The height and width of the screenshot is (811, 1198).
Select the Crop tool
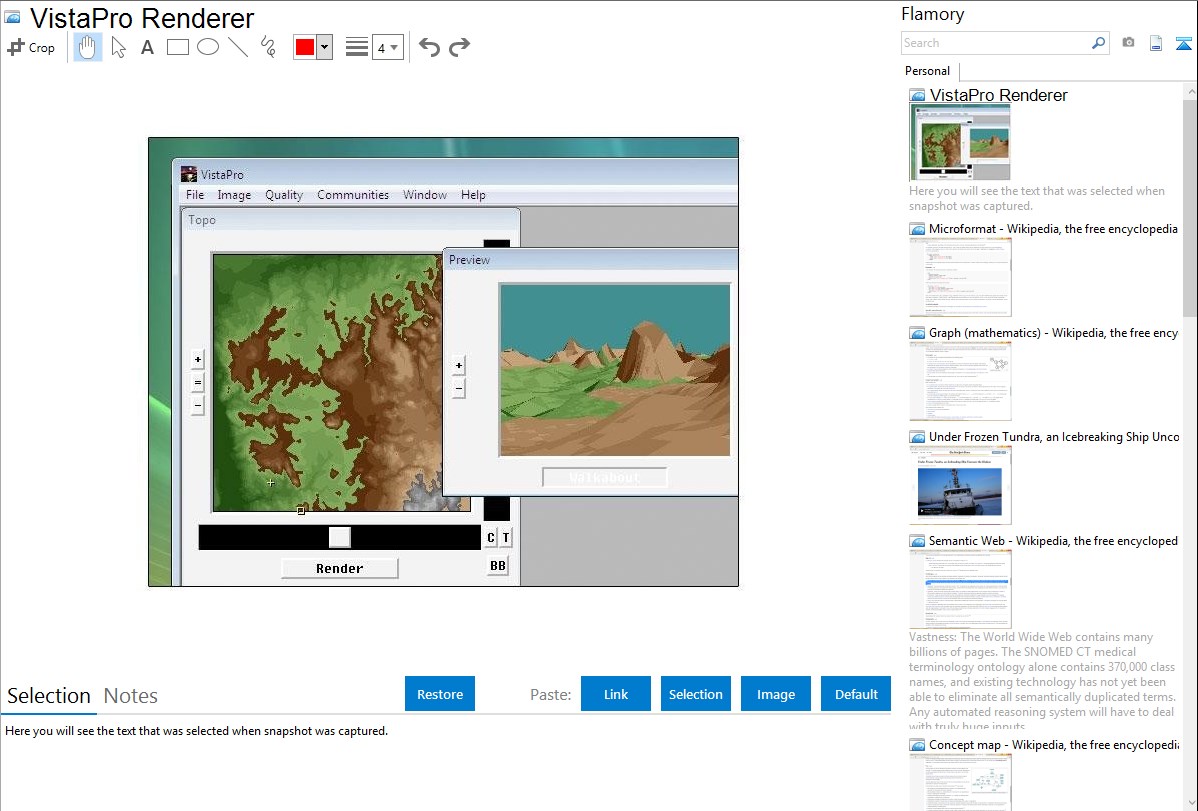tap(31, 47)
